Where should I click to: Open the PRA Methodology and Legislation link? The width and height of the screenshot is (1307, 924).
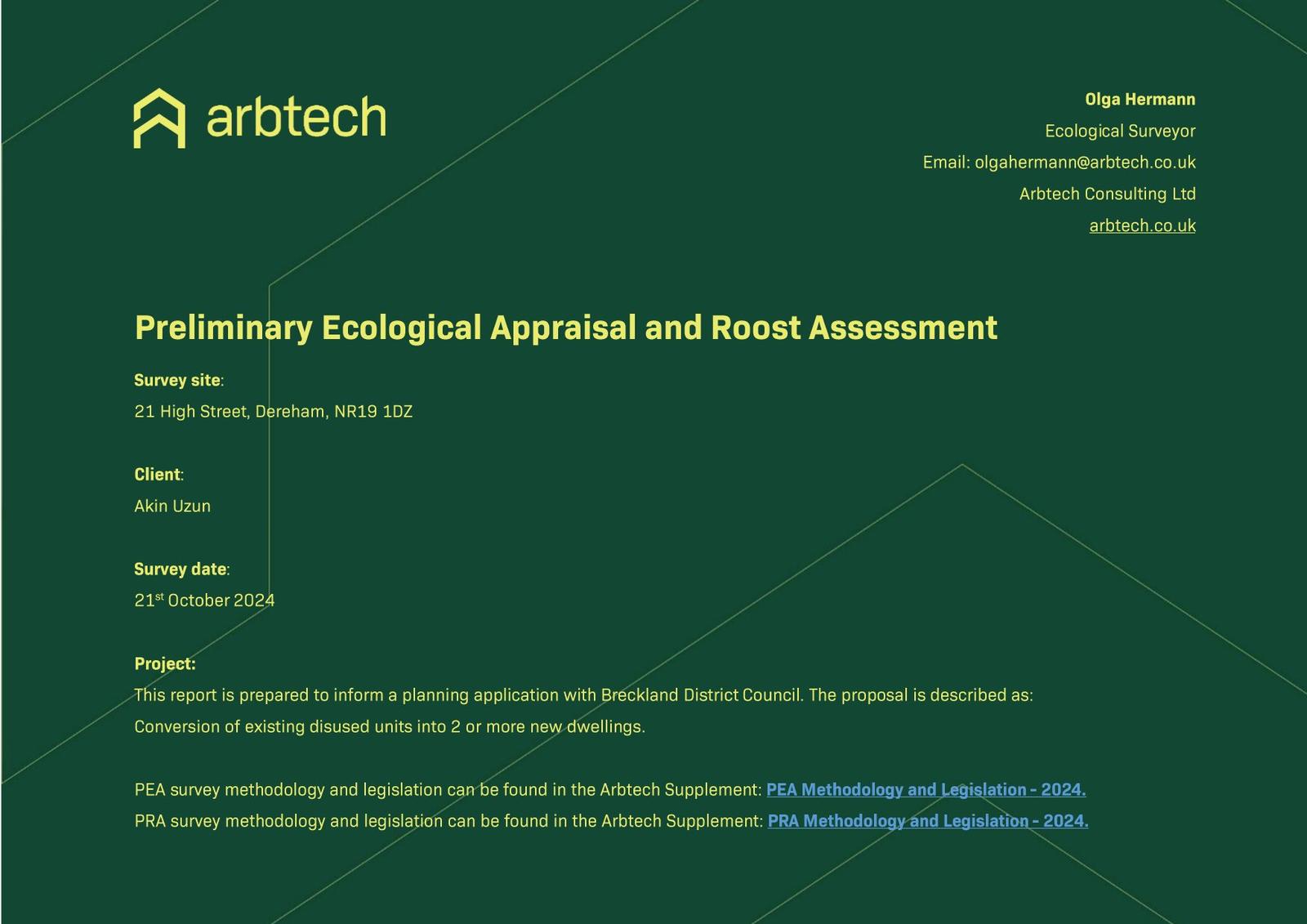click(x=927, y=821)
